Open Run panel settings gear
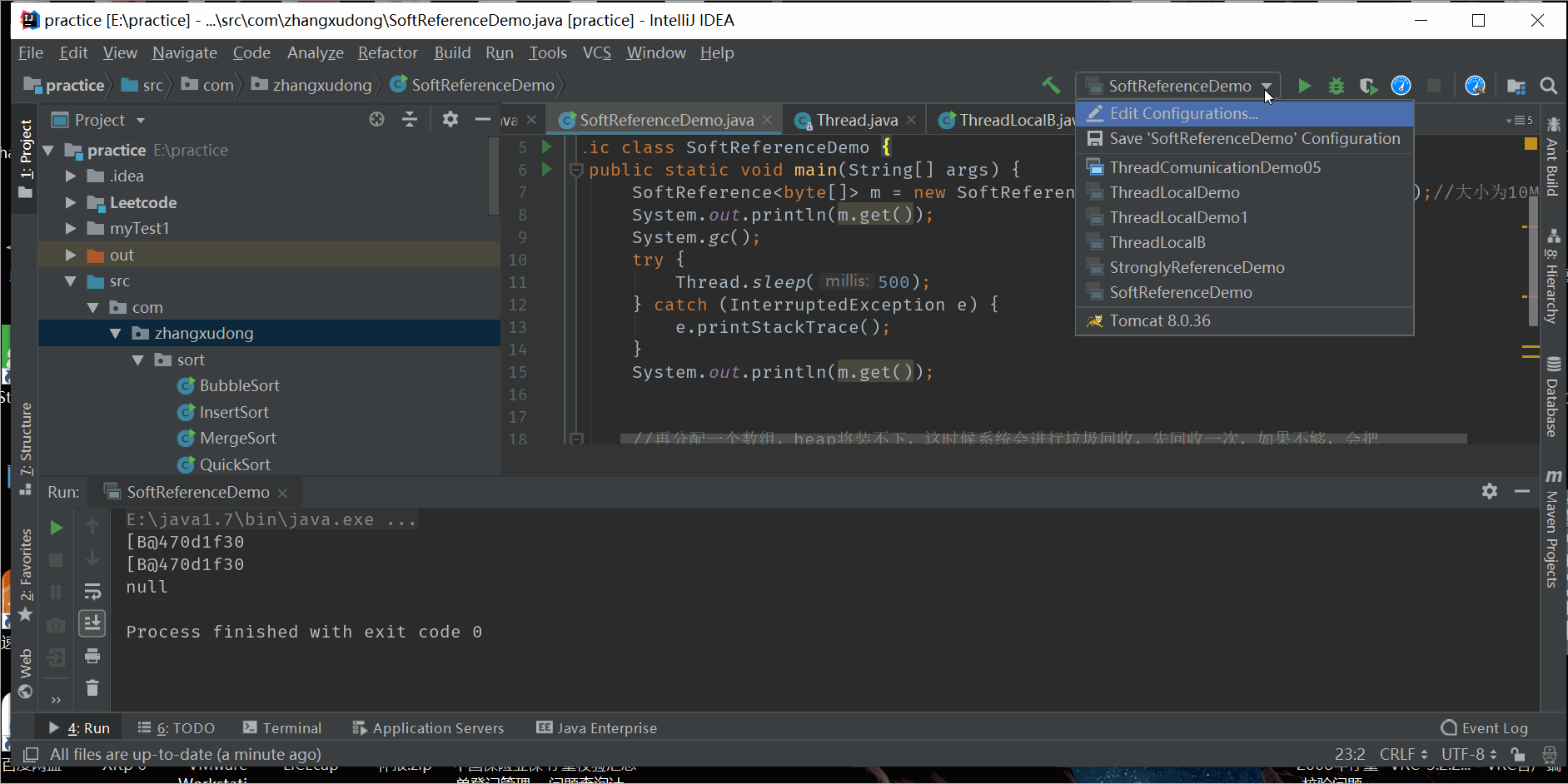 pos(1490,491)
